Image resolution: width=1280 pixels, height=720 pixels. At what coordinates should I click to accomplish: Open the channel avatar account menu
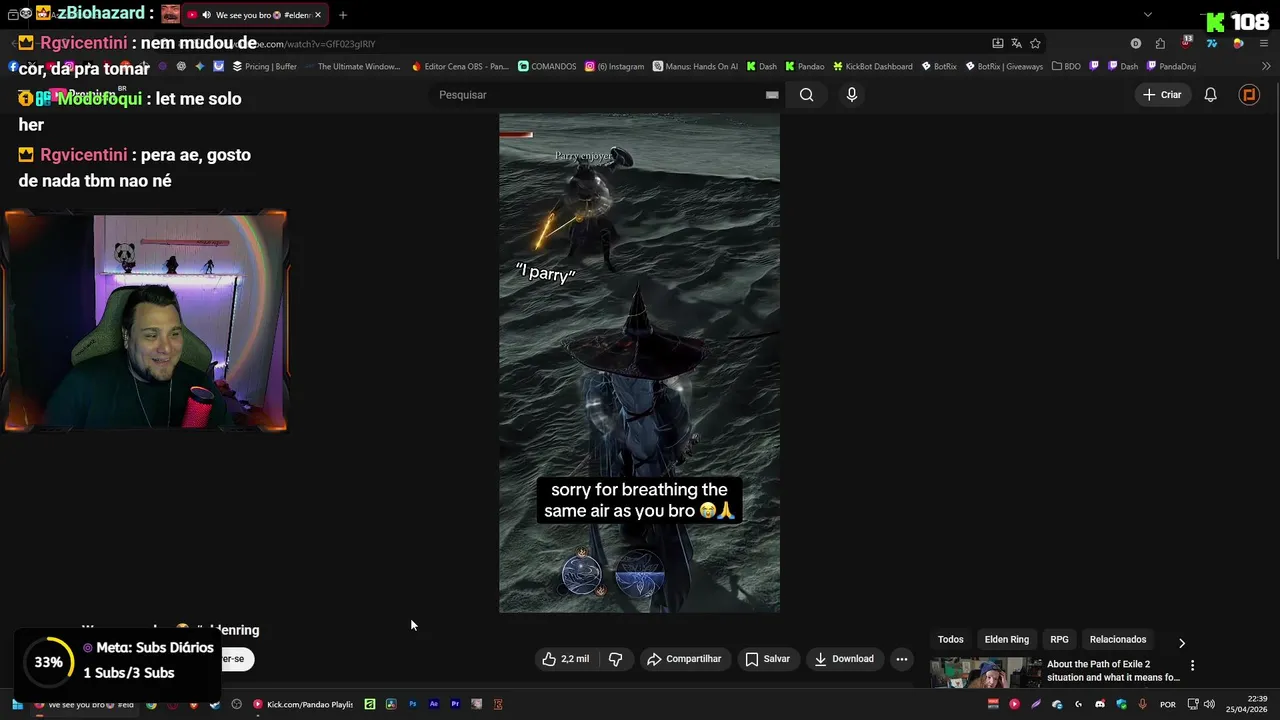pyautogui.click(x=1249, y=95)
